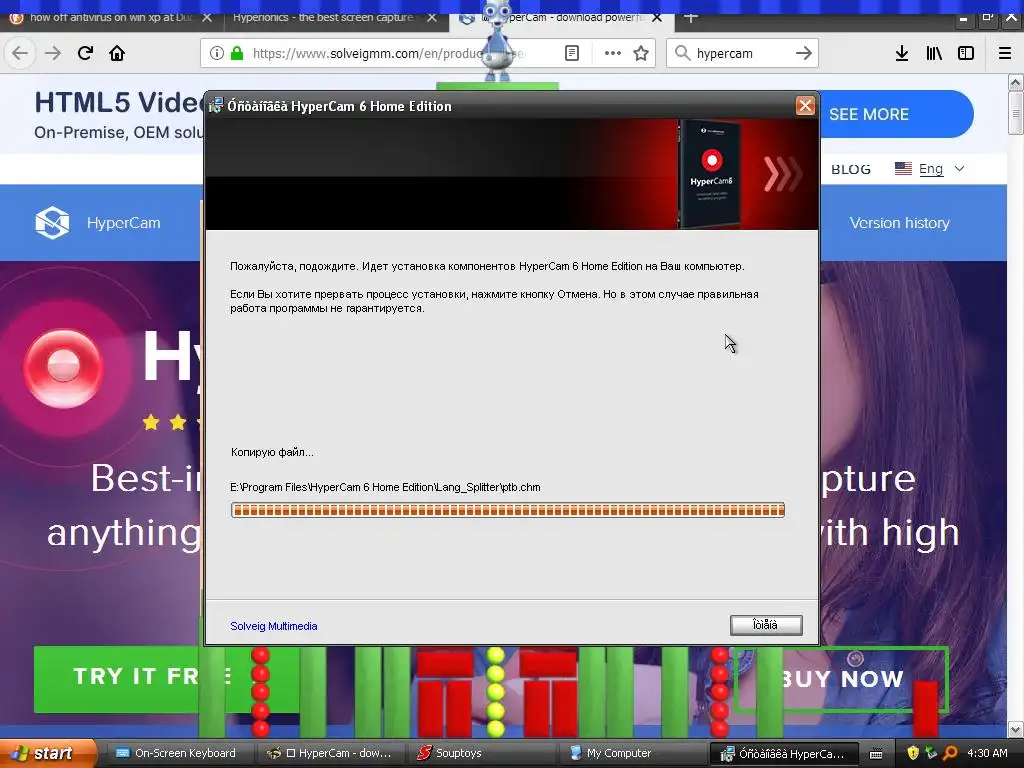Click the green padlock security icon
Screen dimensions: 1024x768
pyautogui.click(x=237, y=53)
